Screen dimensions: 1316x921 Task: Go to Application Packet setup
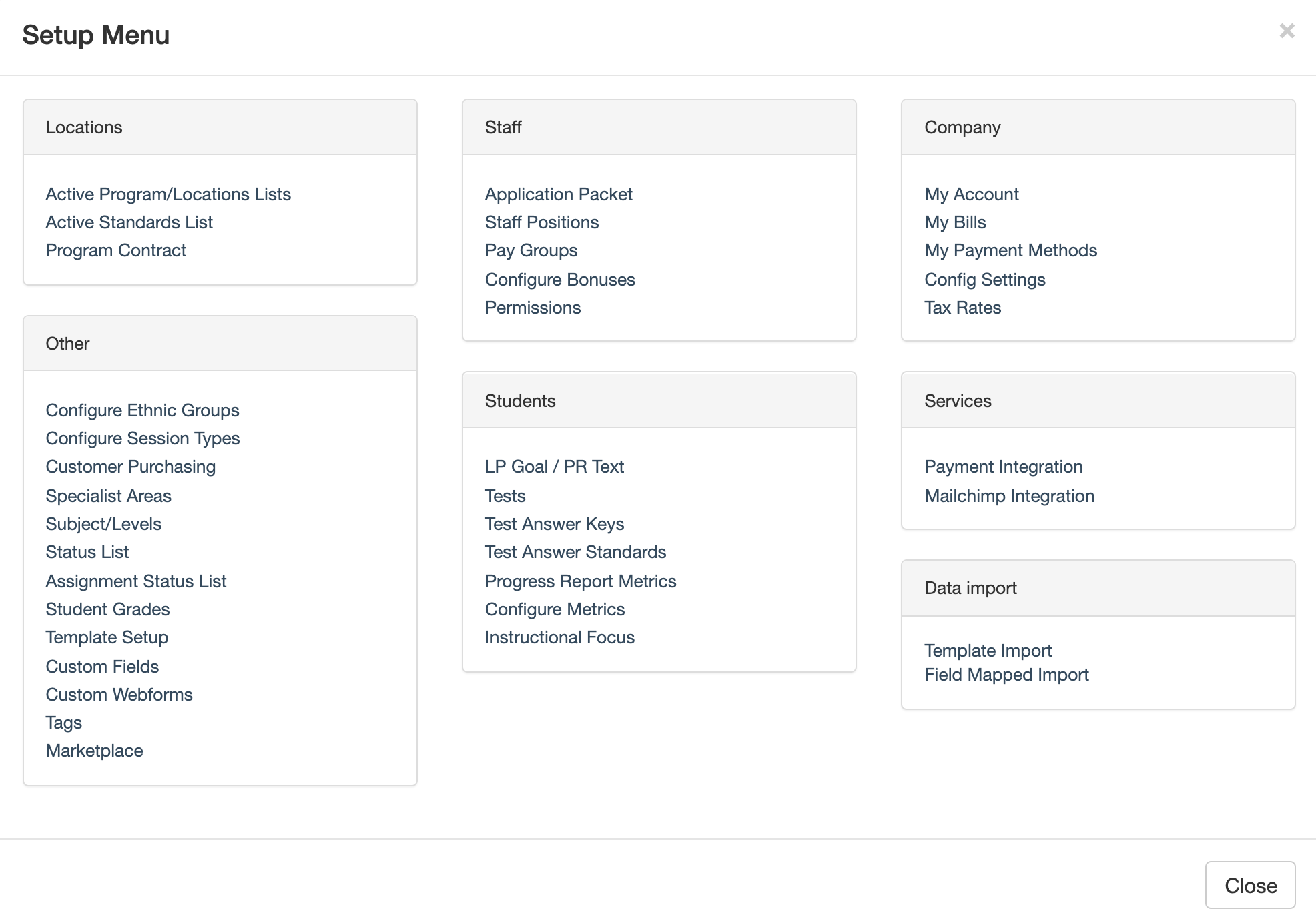(x=558, y=194)
